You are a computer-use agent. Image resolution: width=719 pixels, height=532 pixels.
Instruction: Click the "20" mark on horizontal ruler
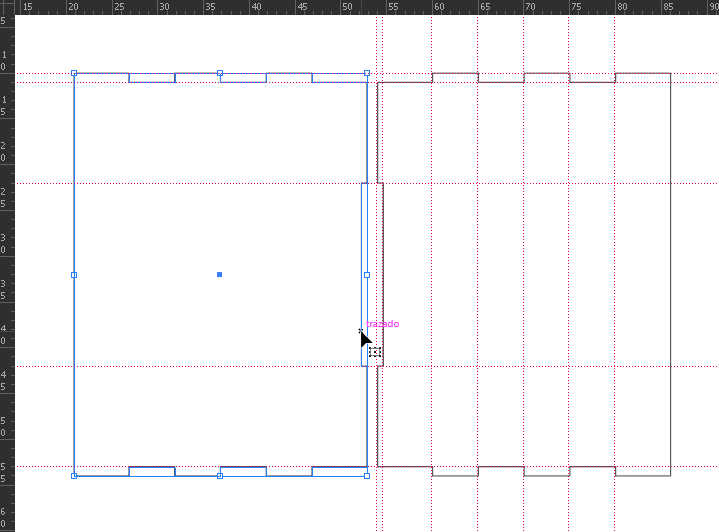click(73, 7)
